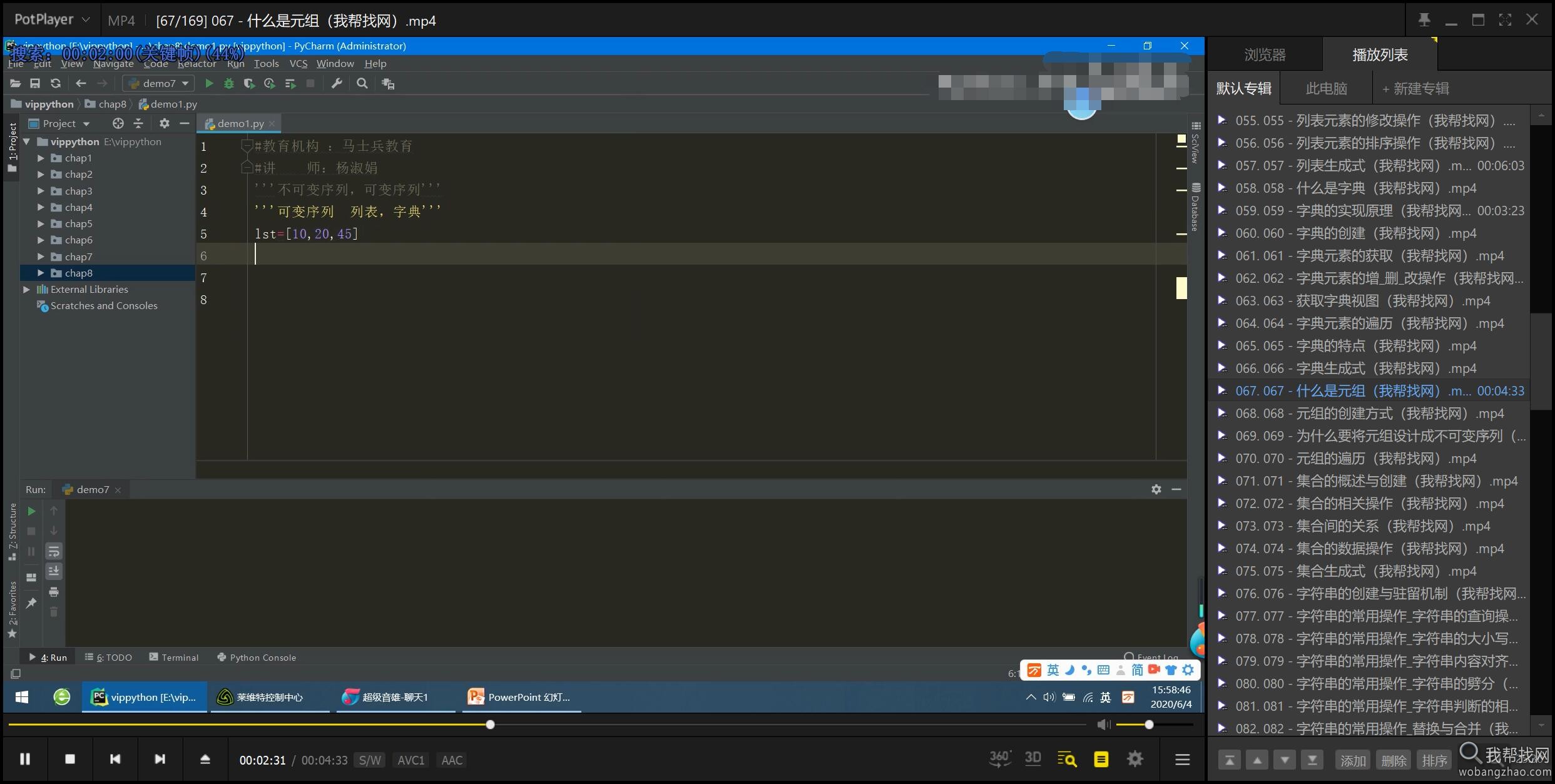1555x784 pixels.
Task: Click the Stop execution icon
Action: pyautogui.click(x=31, y=533)
